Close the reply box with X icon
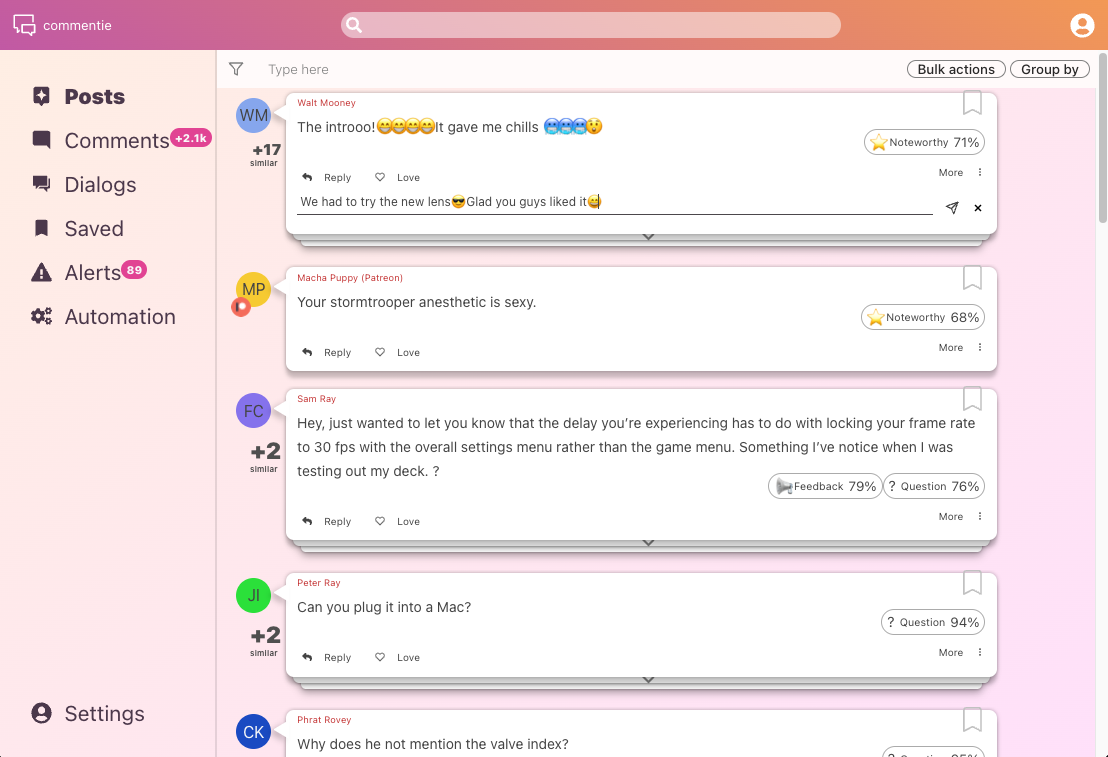Image resolution: width=1108 pixels, height=757 pixels. point(978,208)
